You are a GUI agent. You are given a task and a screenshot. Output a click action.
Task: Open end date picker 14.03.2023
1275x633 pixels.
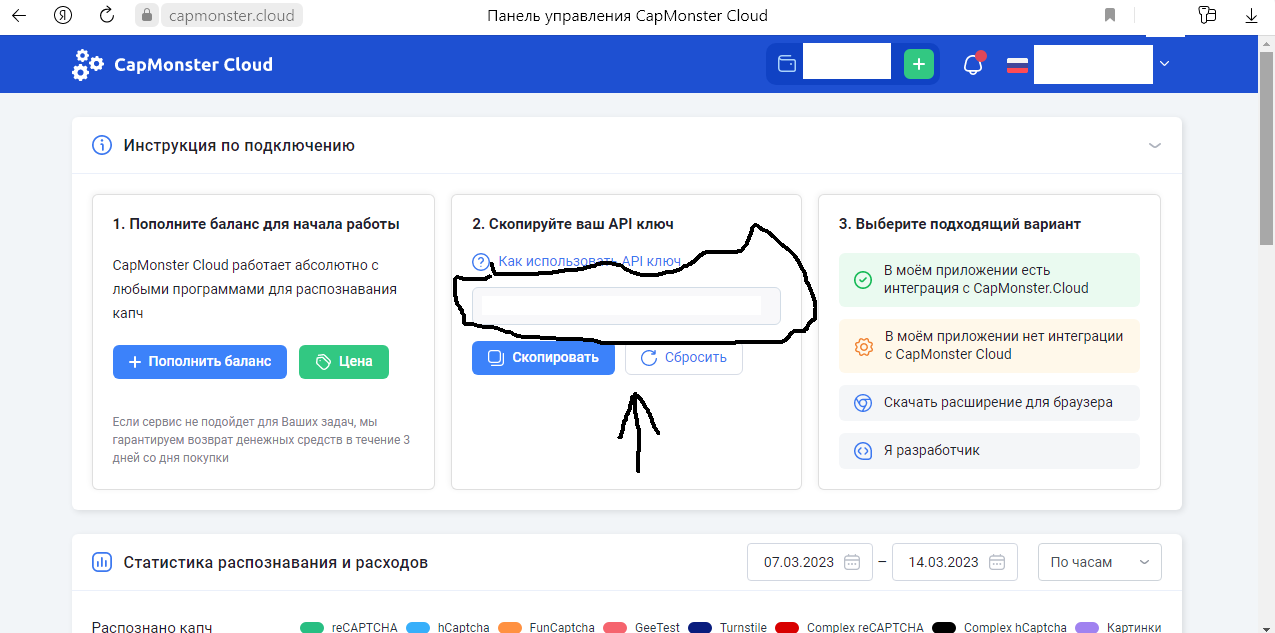pos(954,562)
